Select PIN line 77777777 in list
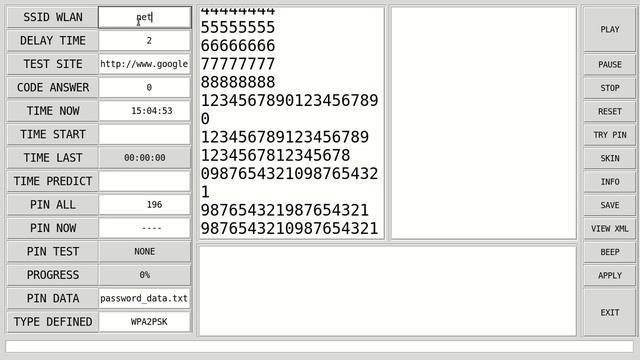The width and height of the screenshot is (640, 360). (238, 64)
